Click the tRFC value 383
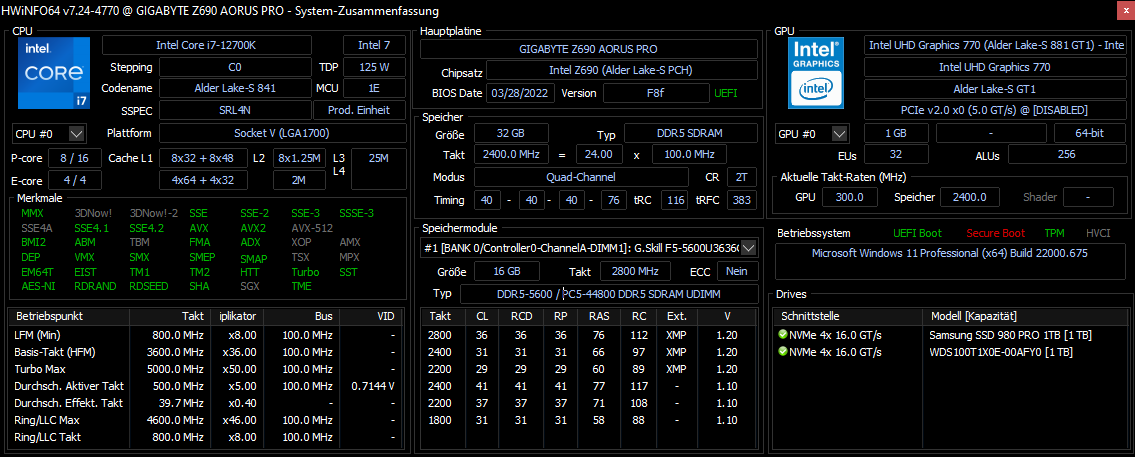 pos(742,200)
